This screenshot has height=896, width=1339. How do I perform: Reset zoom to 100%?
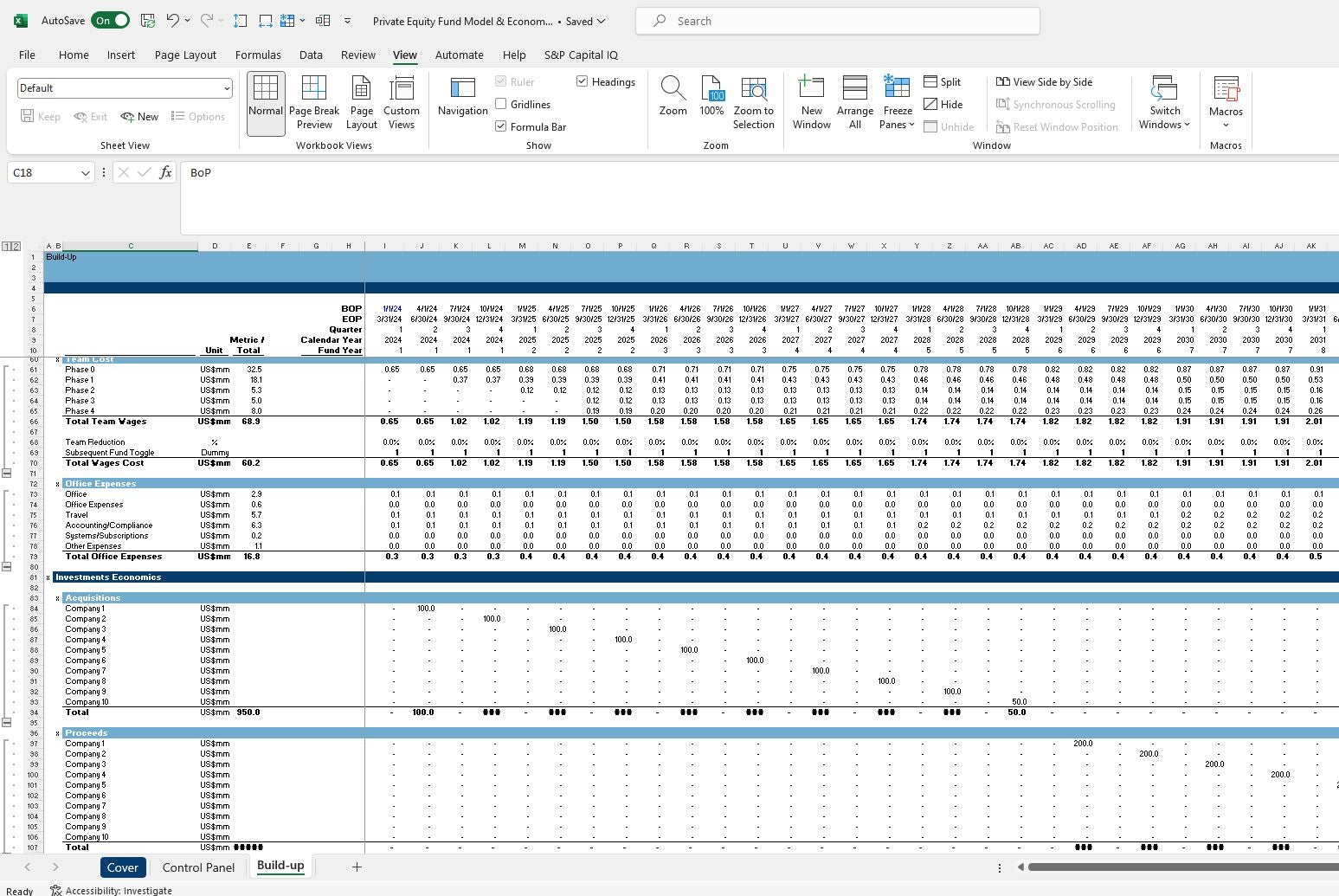(711, 100)
